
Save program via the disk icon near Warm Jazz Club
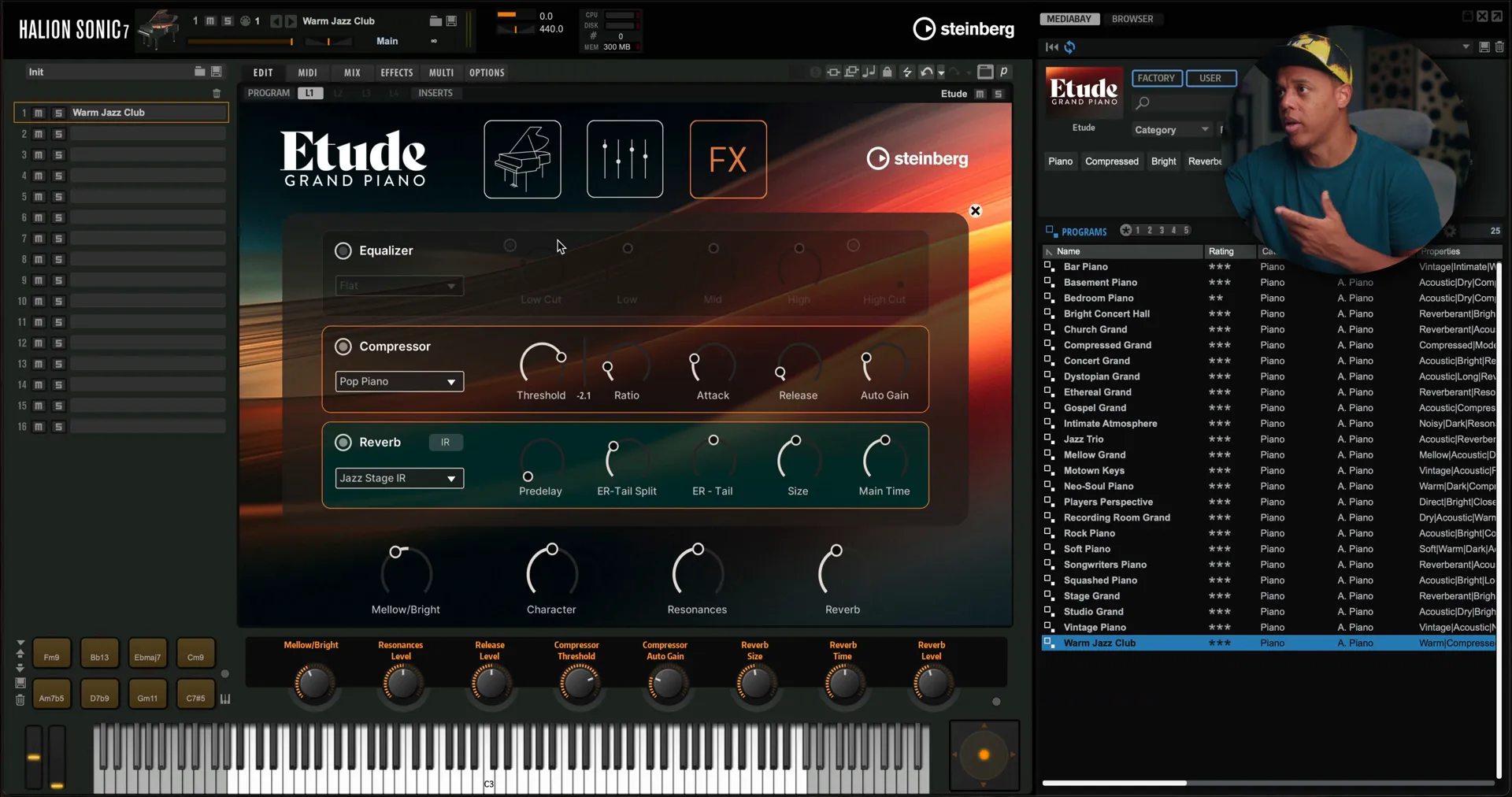[451, 21]
